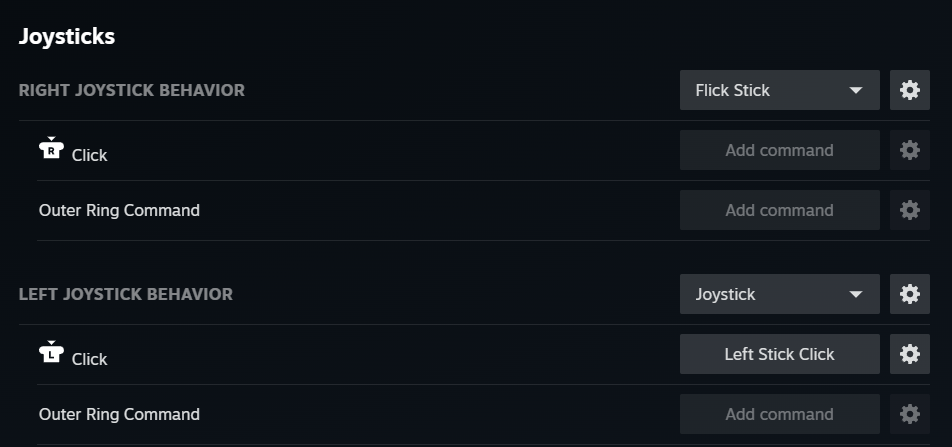The height and width of the screenshot is (447, 952).
Task: Open gear settings for right stick Click
Action: click(x=909, y=150)
